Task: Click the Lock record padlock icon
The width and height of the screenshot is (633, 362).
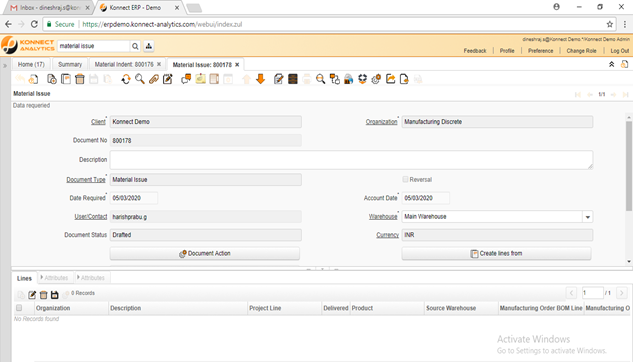Action: [348, 79]
